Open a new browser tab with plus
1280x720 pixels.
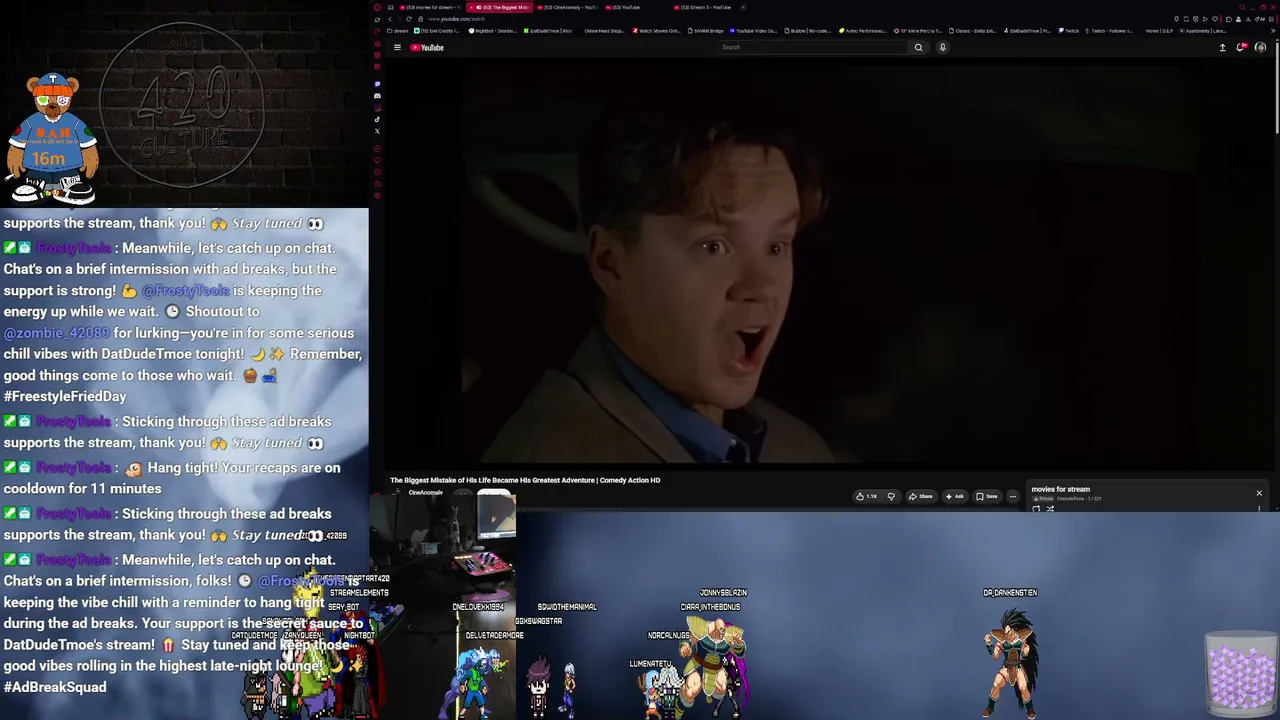(744, 7)
